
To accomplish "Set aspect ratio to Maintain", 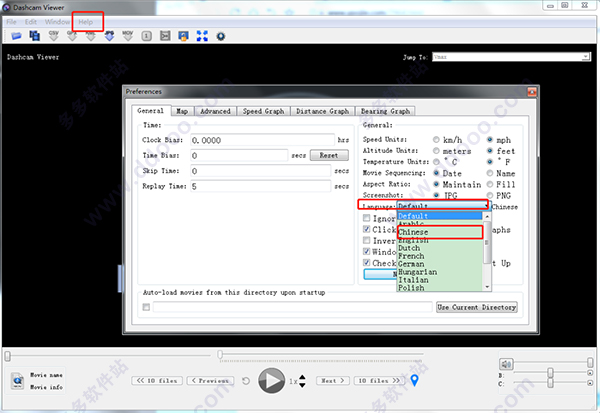I will coord(436,184).
